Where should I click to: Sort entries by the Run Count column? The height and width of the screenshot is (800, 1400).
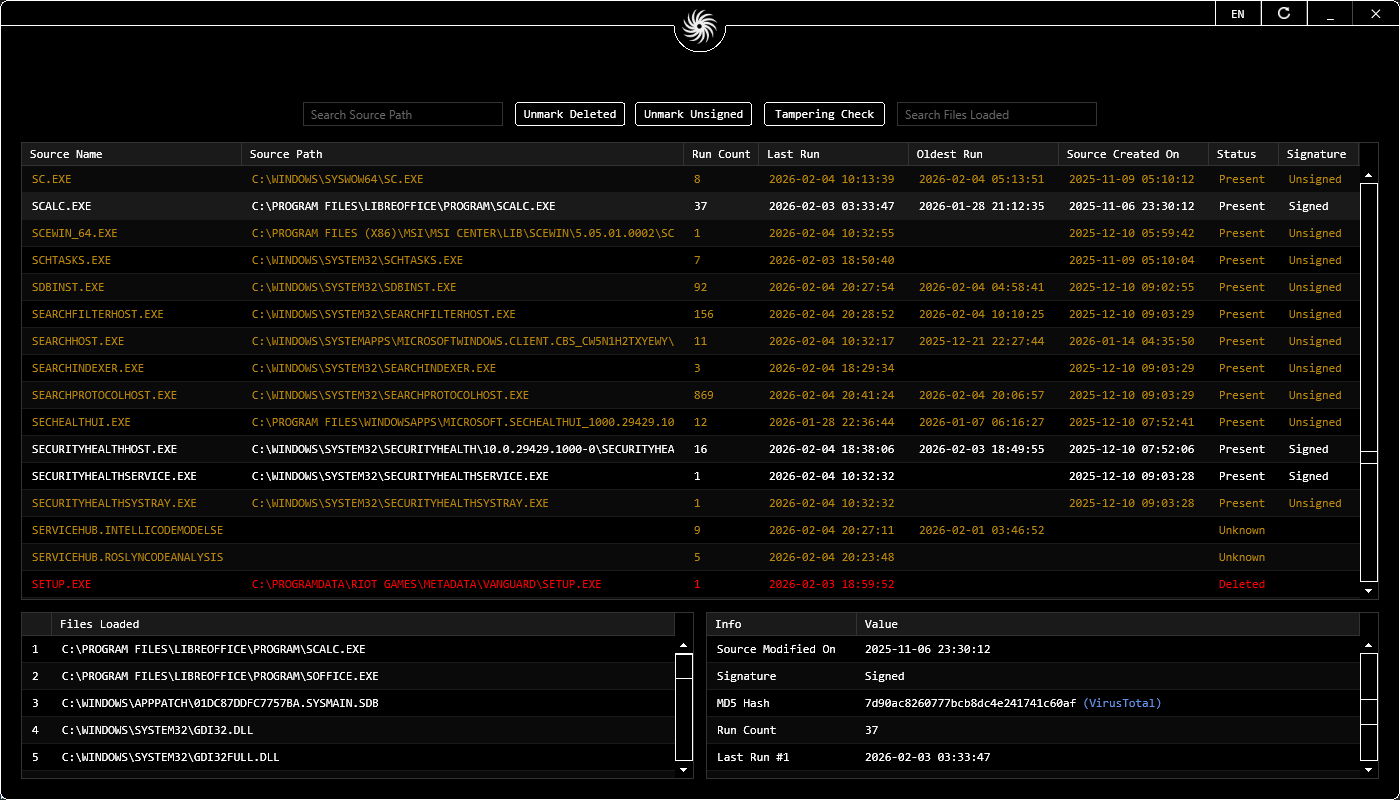(x=719, y=154)
